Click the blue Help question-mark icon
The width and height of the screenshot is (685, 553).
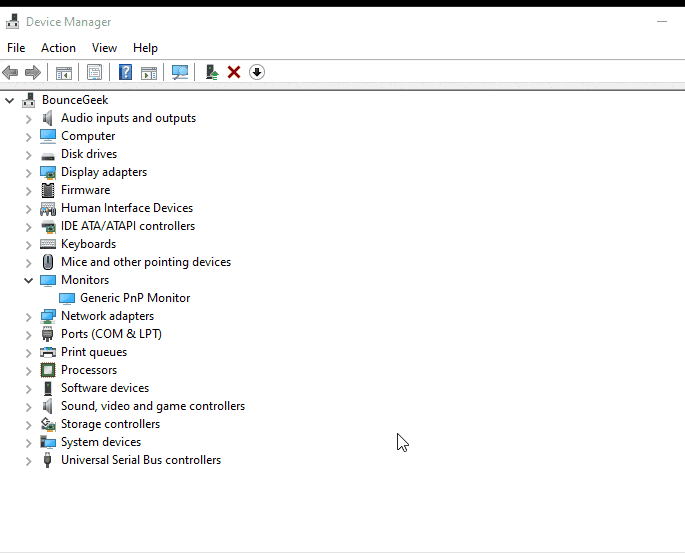[x=125, y=72]
